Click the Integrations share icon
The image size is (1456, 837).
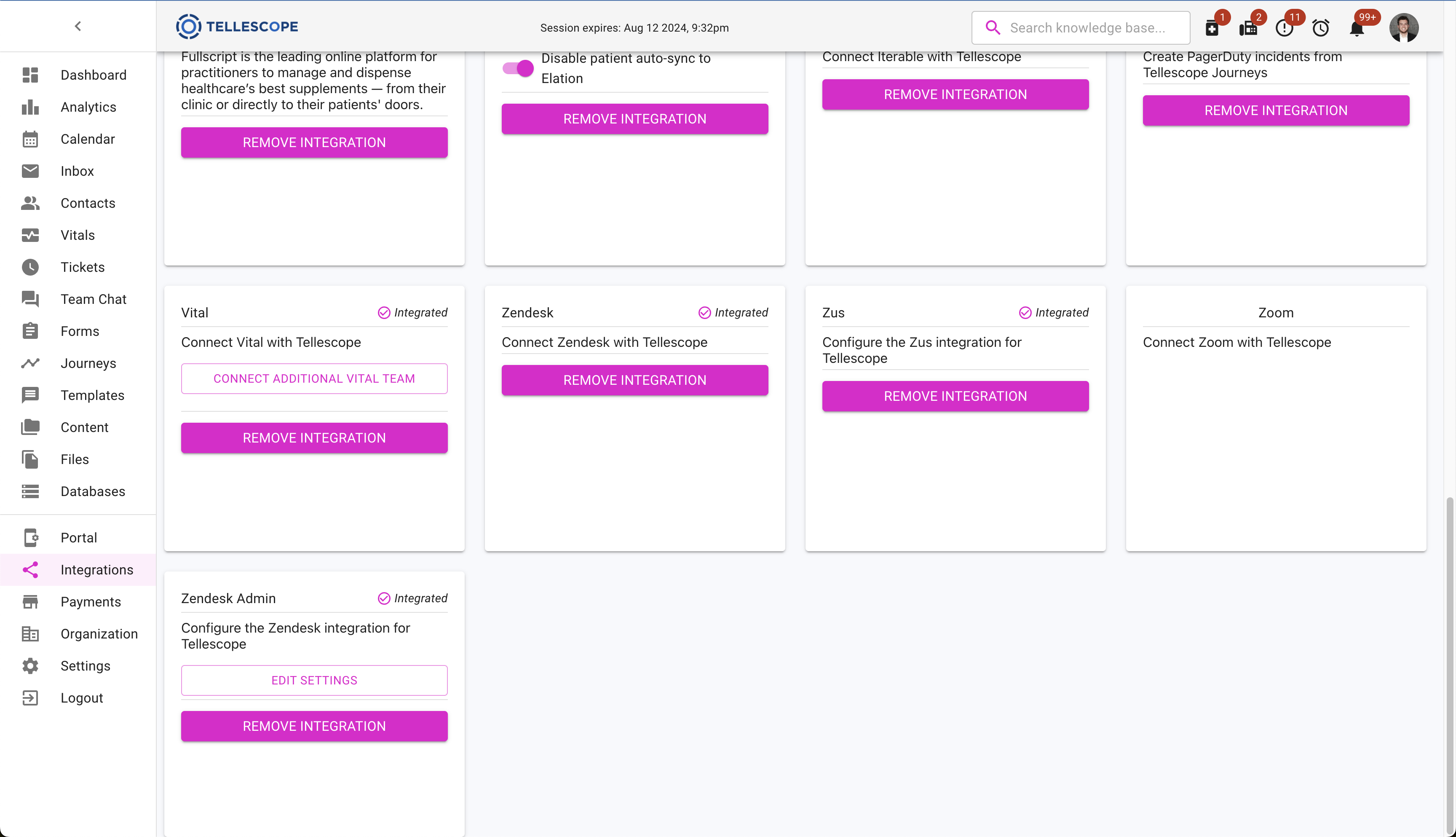pos(30,570)
